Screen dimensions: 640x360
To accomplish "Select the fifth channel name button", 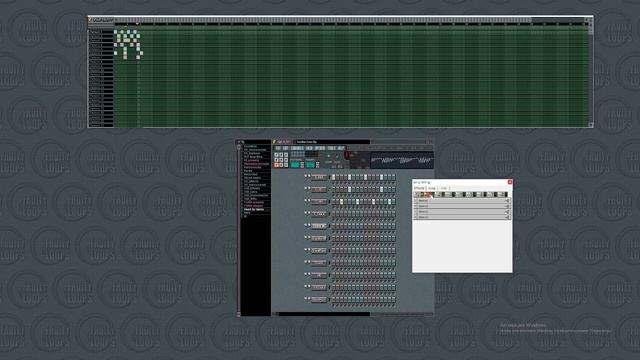I will (x=319, y=226).
